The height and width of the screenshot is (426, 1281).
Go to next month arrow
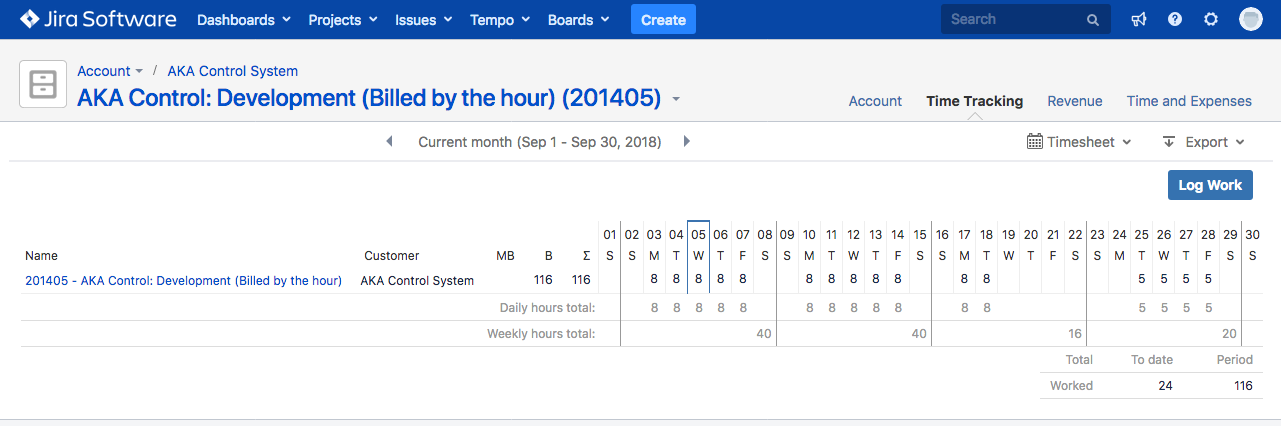coord(687,142)
